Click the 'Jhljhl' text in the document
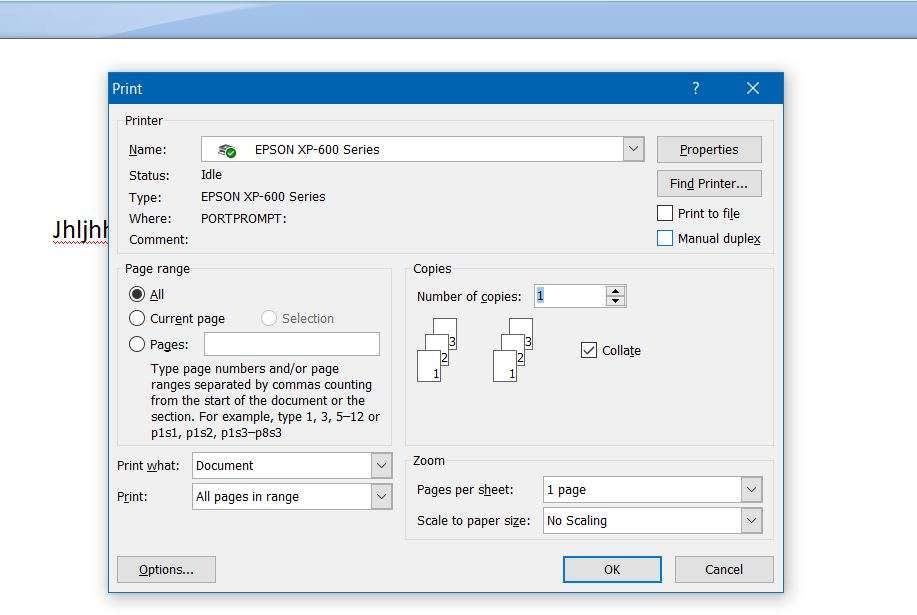Screen dimensions: 917x615 81,229
